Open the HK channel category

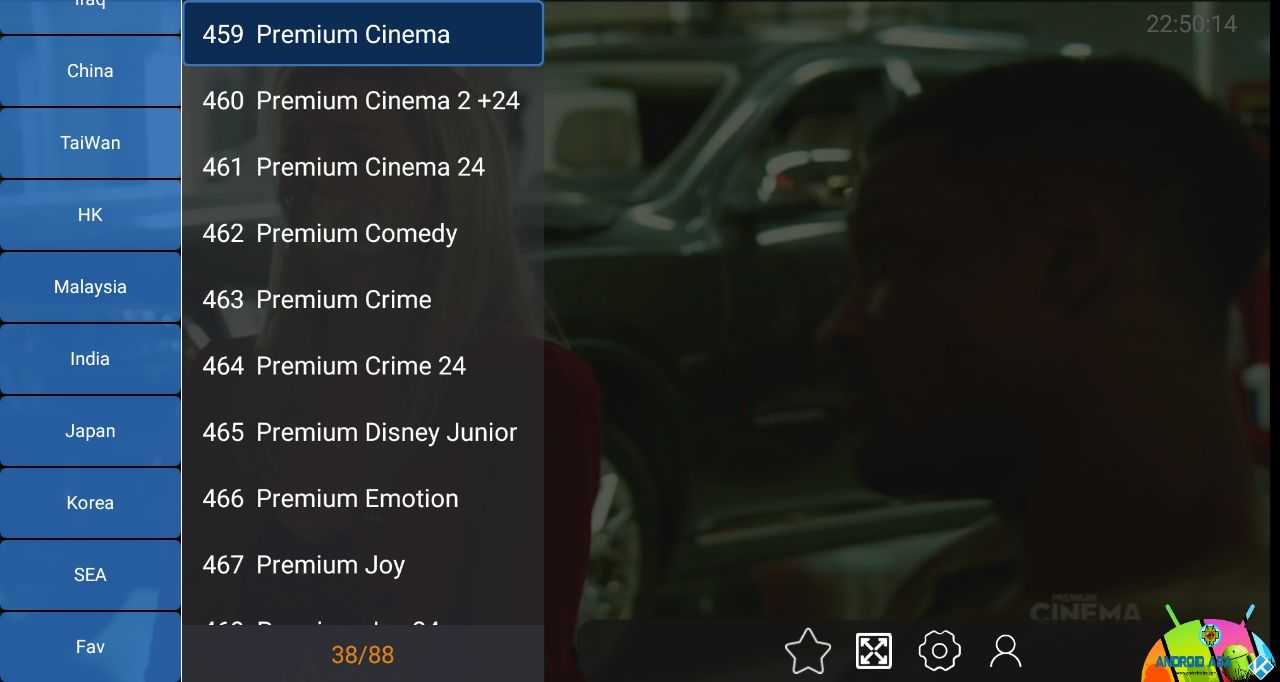pyautogui.click(x=90, y=215)
